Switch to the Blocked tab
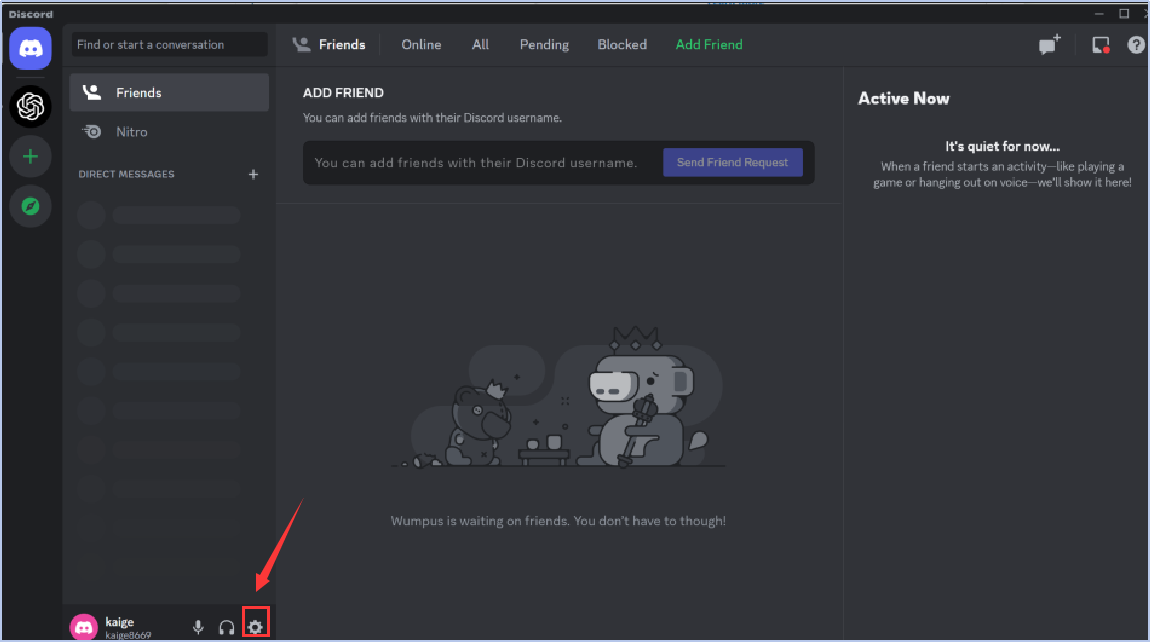The width and height of the screenshot is (1150, 642). (x=622, y=45)
